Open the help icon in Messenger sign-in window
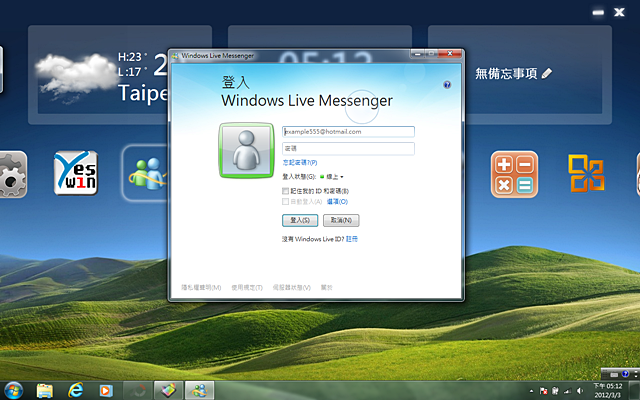 pyautogui.click(x=447, y=85)
